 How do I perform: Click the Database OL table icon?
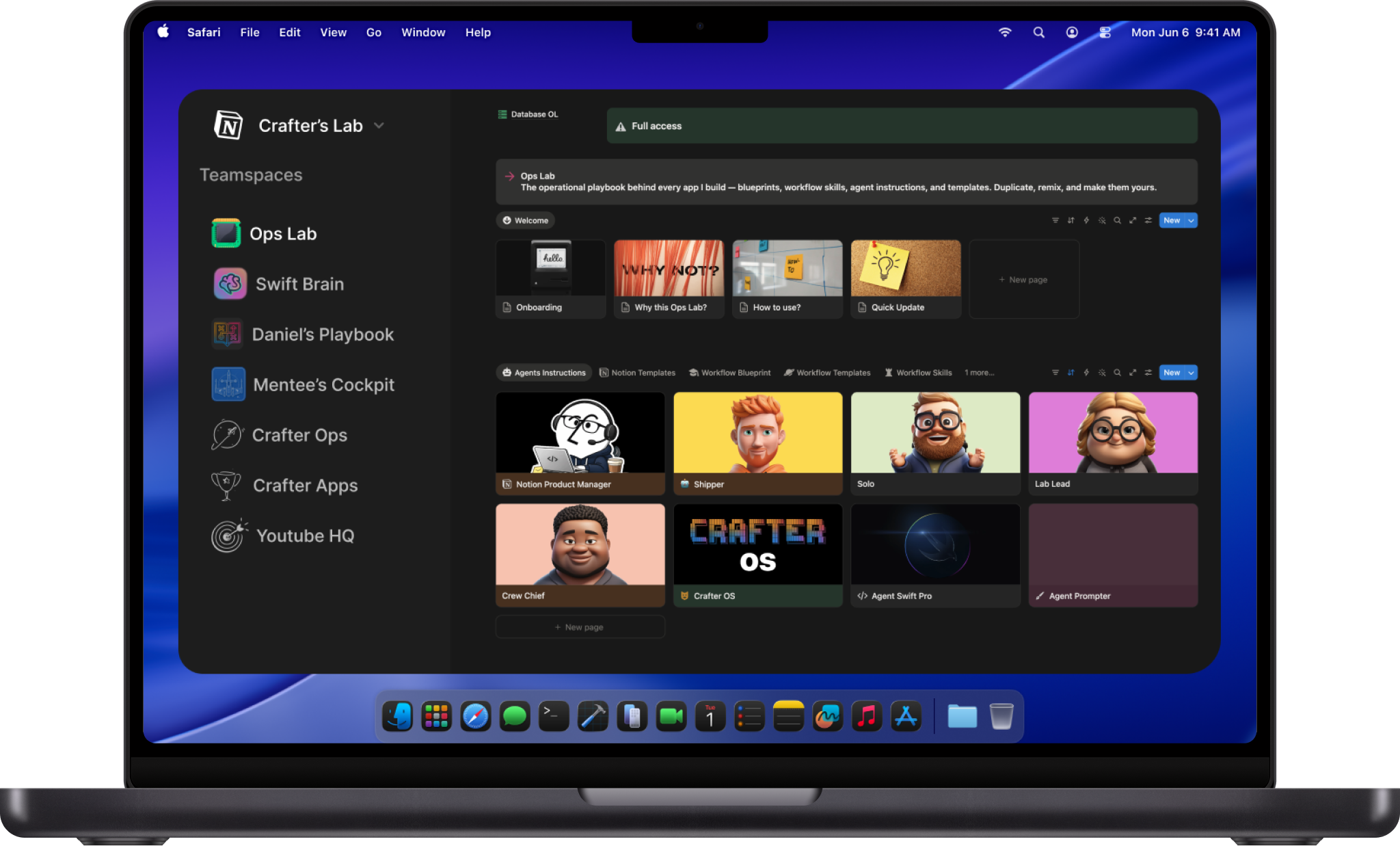(x=502, y=114)
